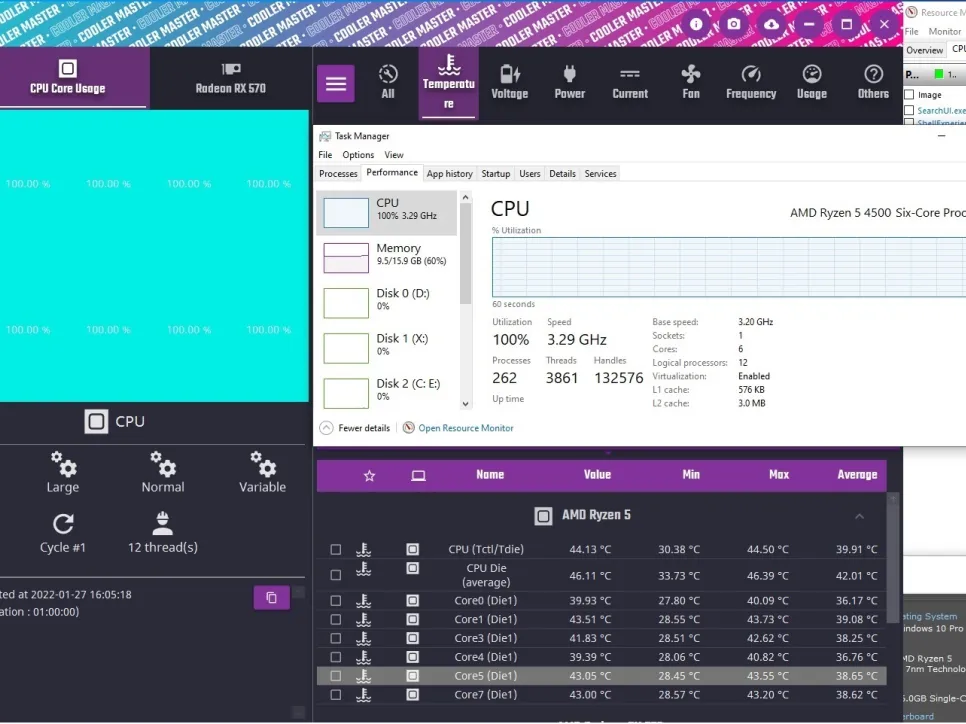Click Task Manager sidebar scroll up arrow
966x724 pixels.
tap(466, 197)
